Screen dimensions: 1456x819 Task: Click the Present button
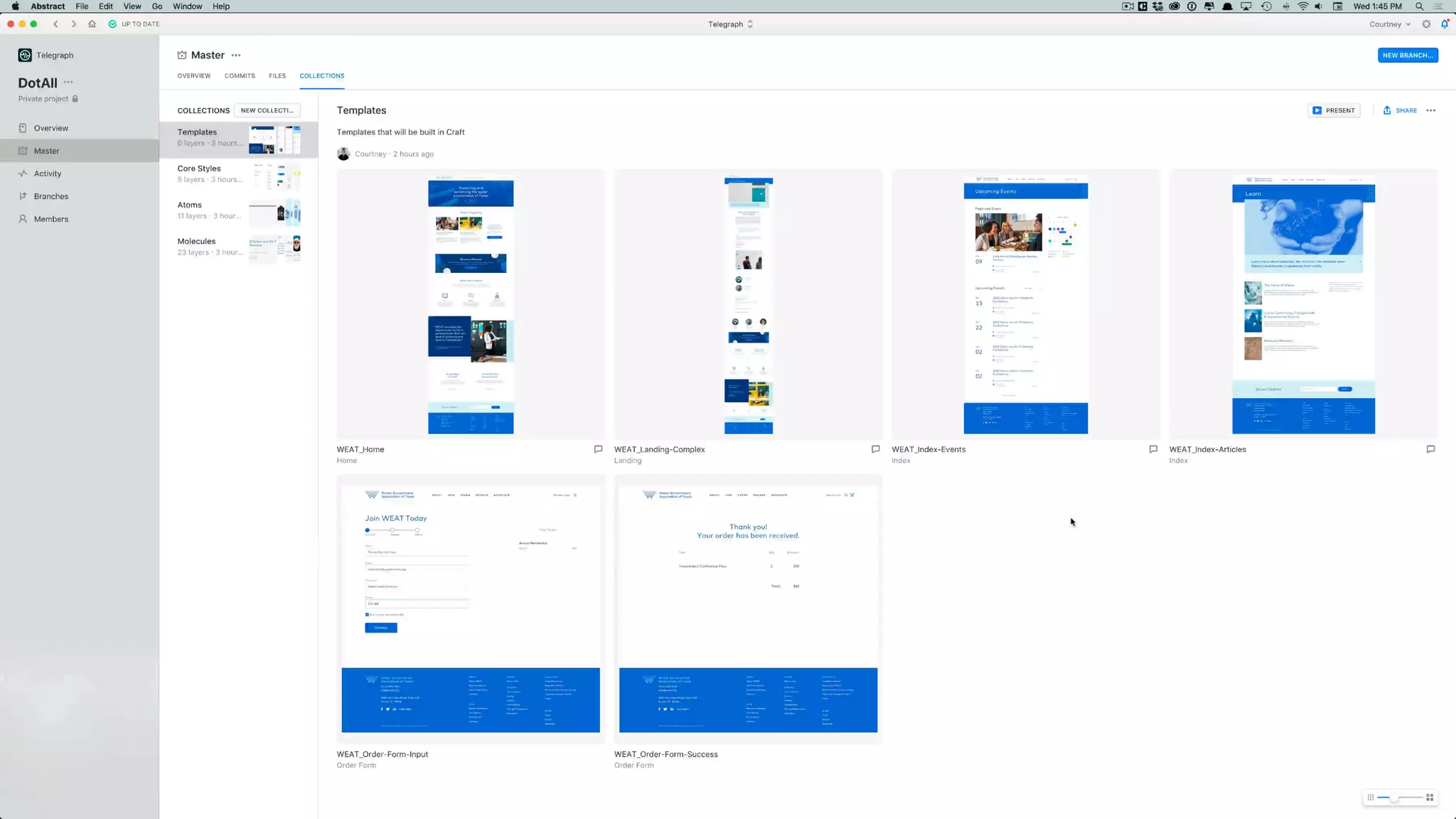tap(1334, 110)
